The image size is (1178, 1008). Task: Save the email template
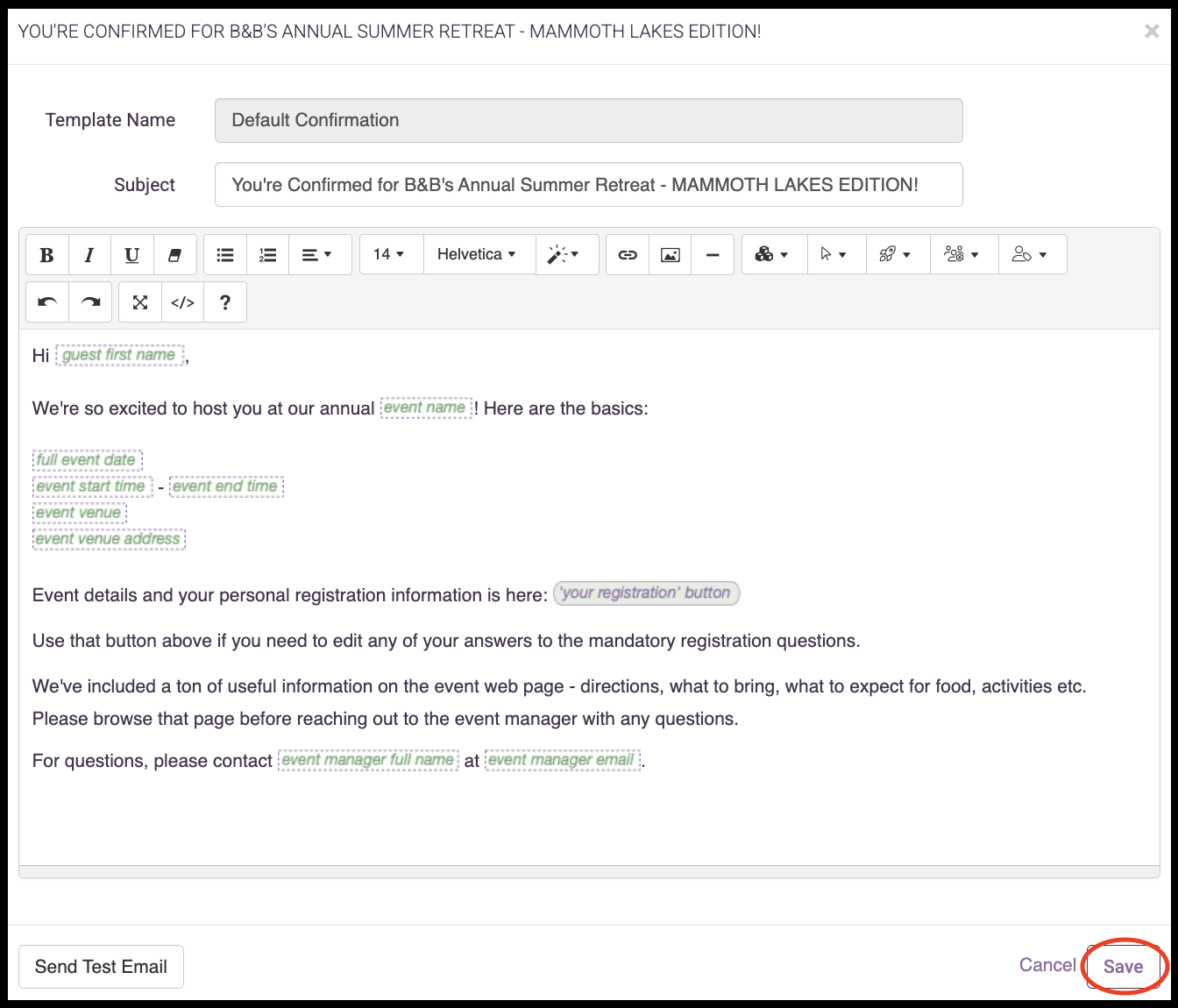point(1123,967)
